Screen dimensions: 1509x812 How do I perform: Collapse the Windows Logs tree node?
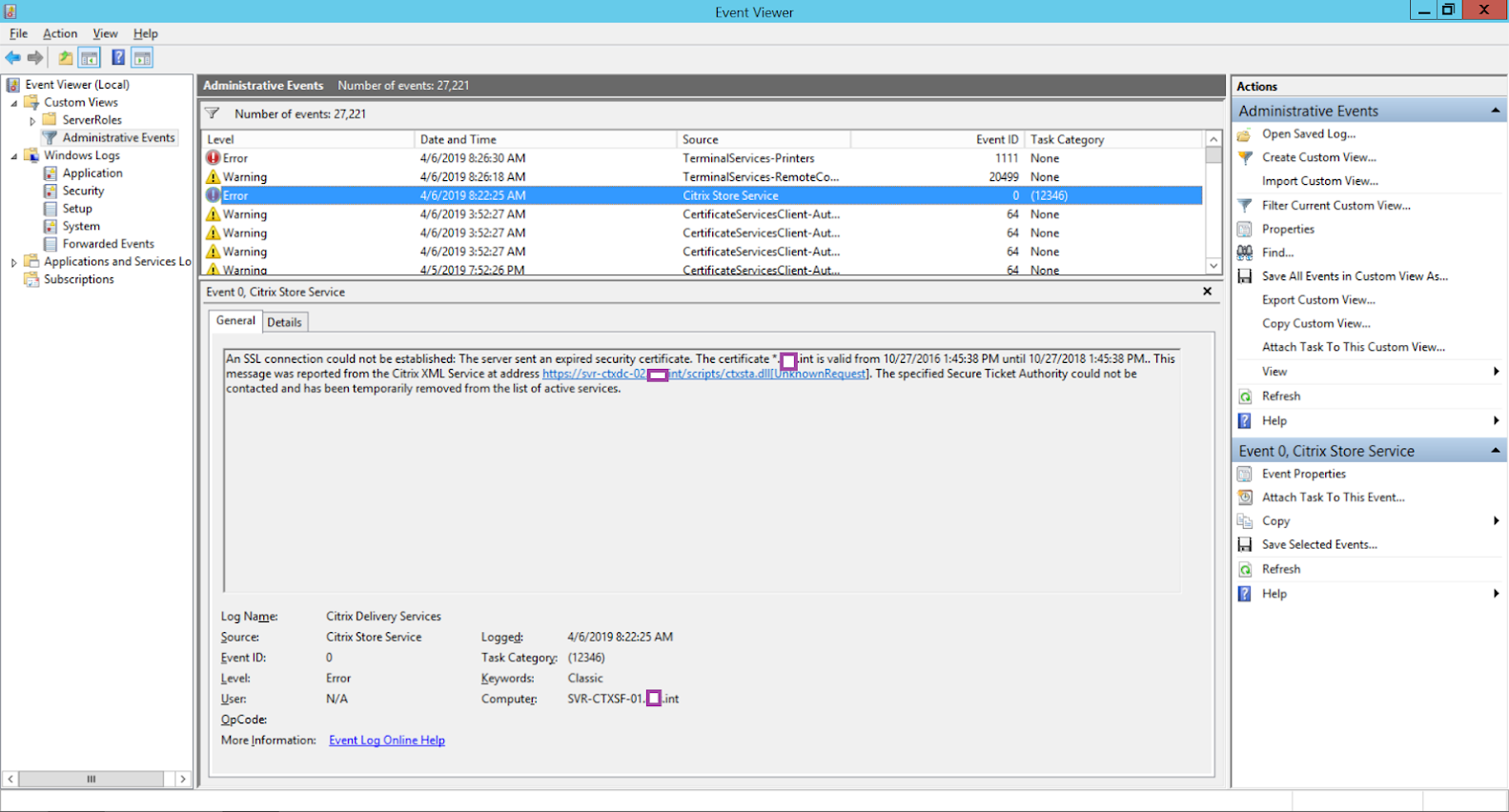click(14, 156)
